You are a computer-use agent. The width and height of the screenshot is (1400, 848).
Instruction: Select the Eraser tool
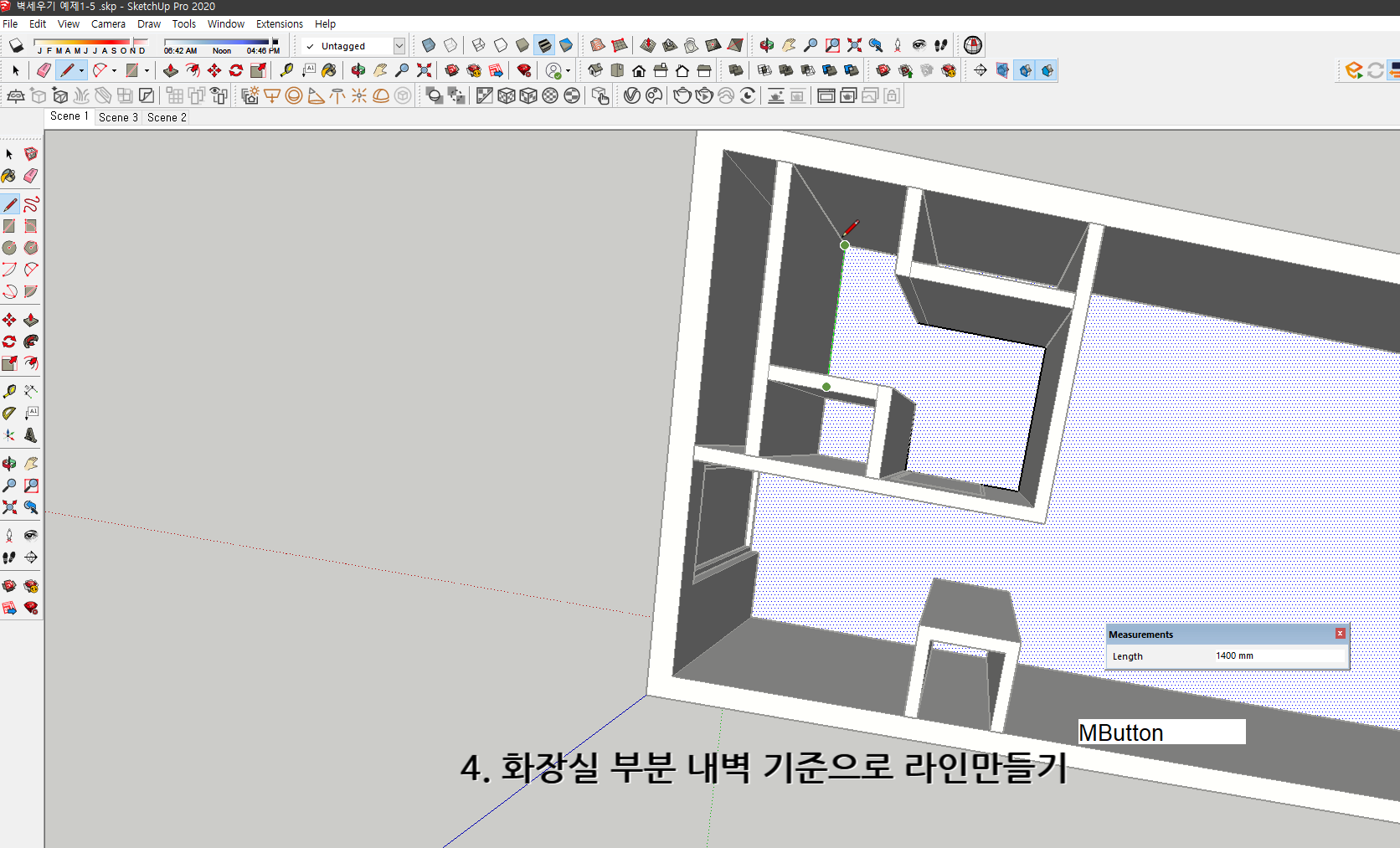pos(44,70)
